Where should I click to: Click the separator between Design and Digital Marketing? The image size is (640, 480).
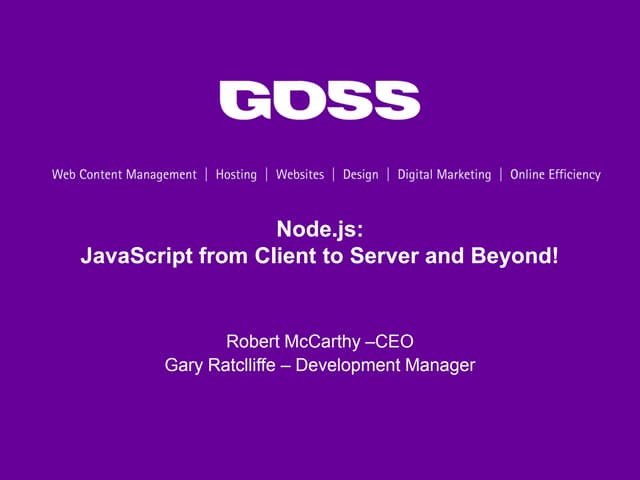[x=388, y=174]
